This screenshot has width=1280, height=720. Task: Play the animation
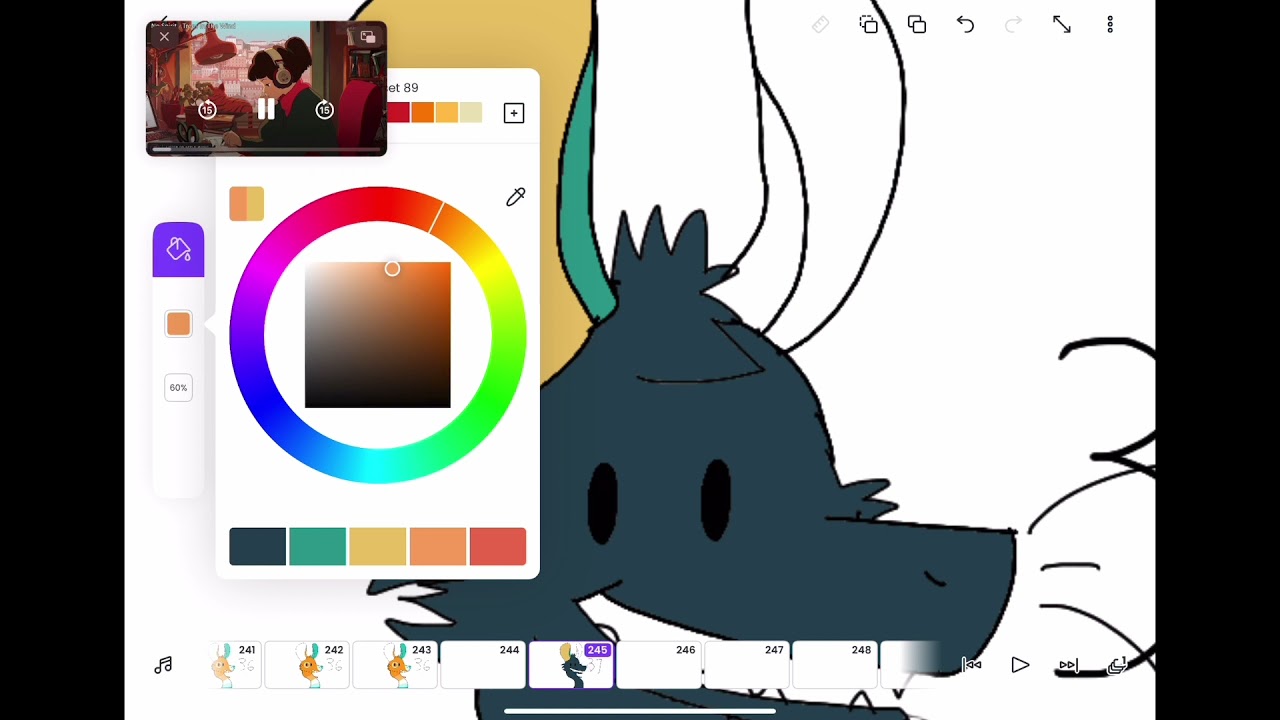pos(1020,665)
